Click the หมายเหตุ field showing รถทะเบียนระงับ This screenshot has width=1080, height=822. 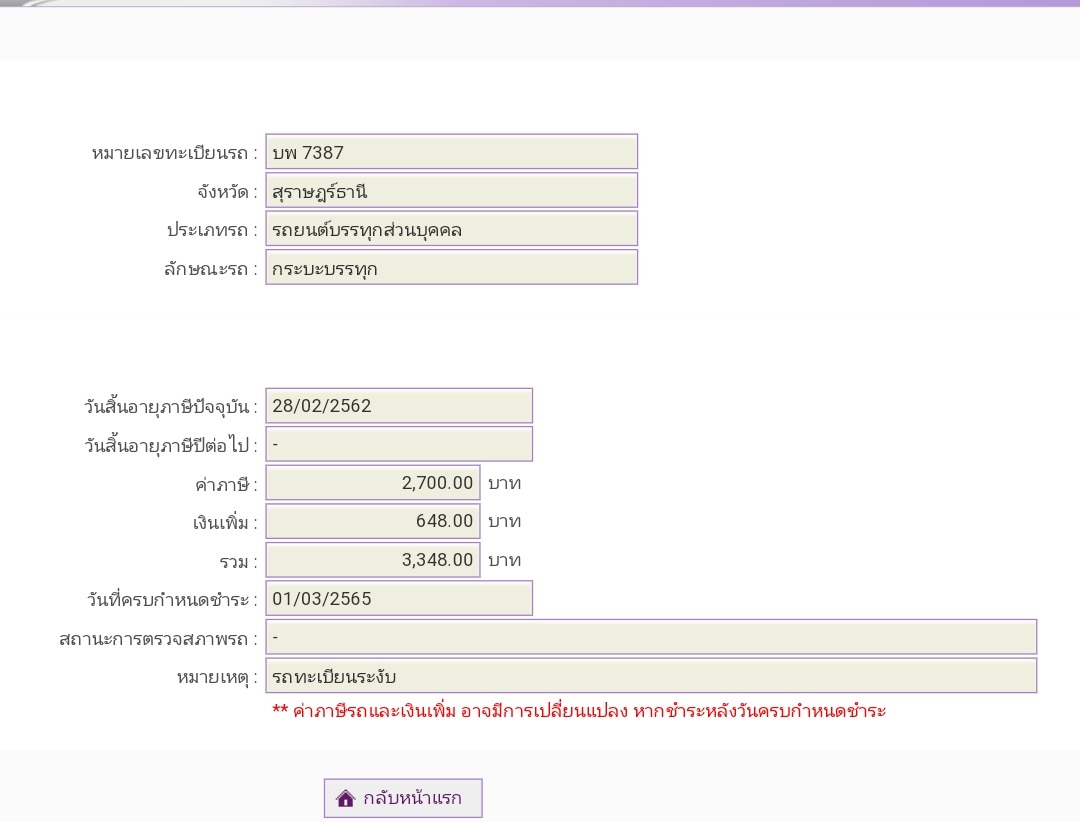point(651,675)
